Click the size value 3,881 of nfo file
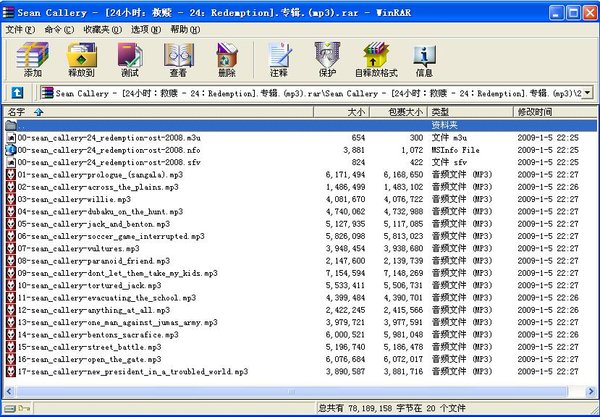The width and height of the screenshot is (600, 417). [x=354, y=150]
